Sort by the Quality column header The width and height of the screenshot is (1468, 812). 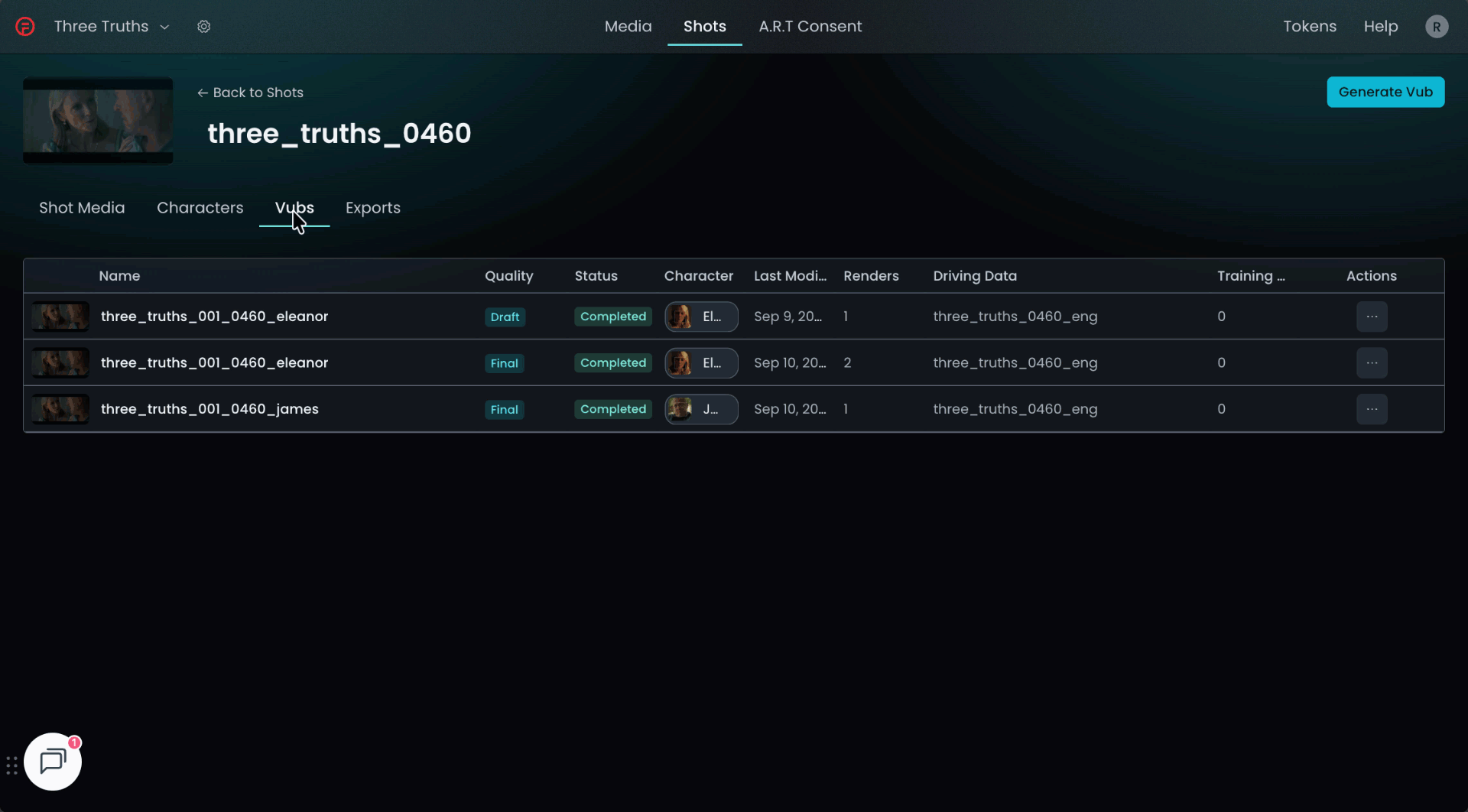tap(508, 276)
